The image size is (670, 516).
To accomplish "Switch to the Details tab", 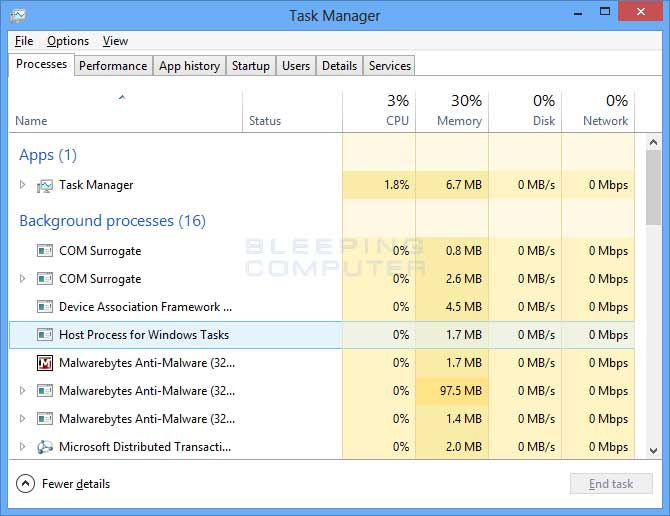I will click(x=339, y=66).
